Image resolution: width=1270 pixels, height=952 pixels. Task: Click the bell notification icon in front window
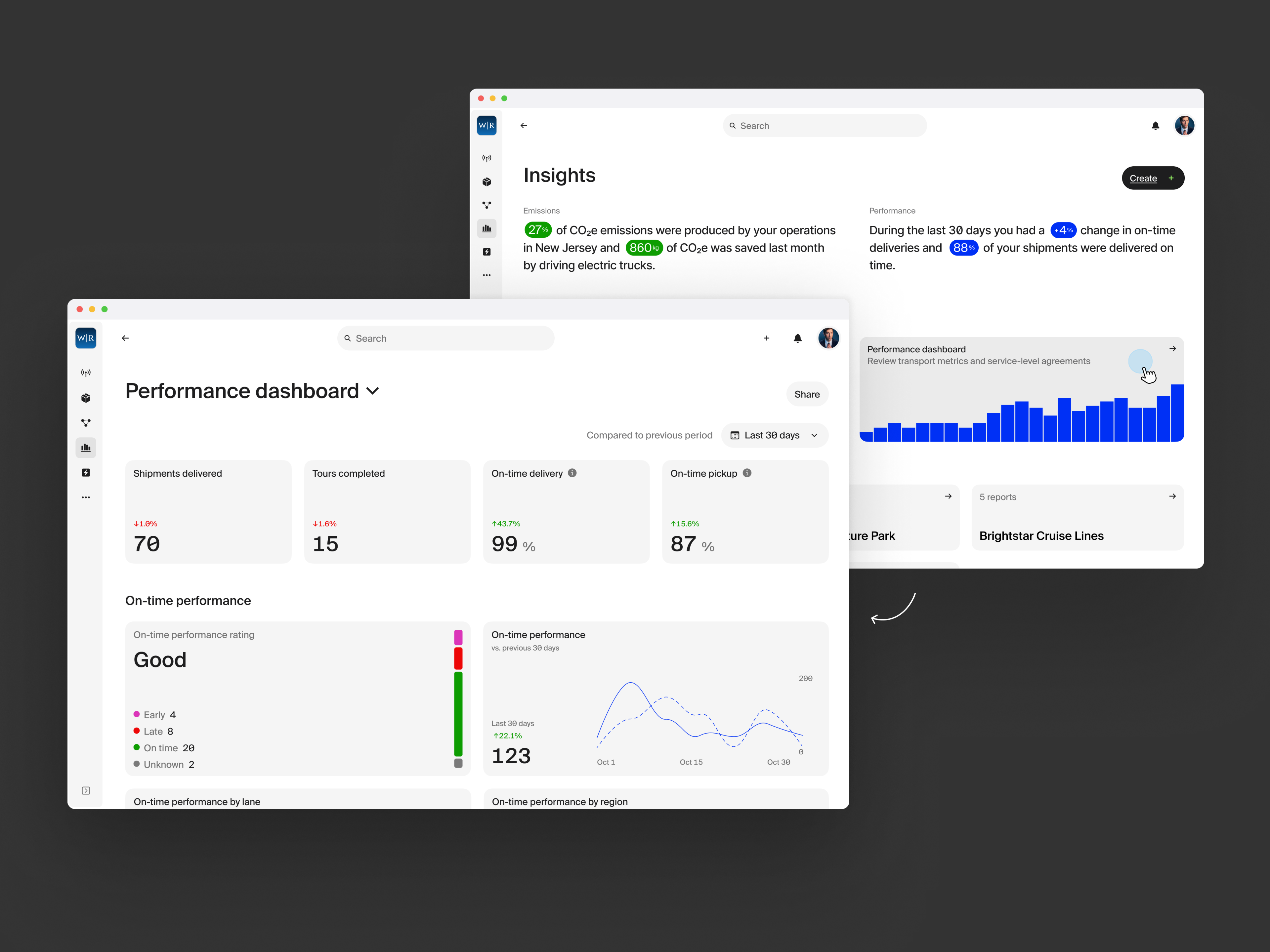(x=797, y=338)
